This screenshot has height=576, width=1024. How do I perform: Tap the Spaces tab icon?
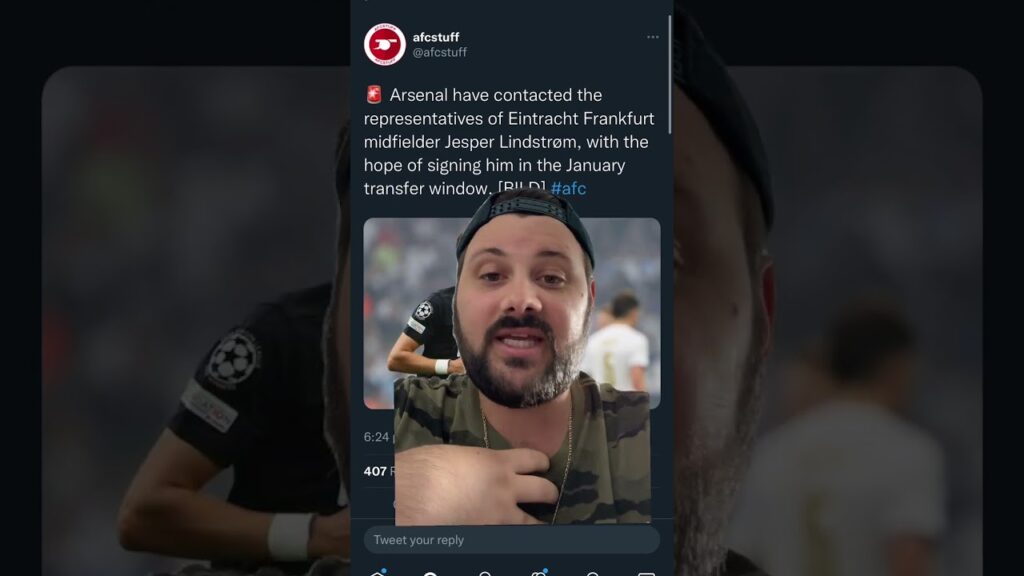485,573
